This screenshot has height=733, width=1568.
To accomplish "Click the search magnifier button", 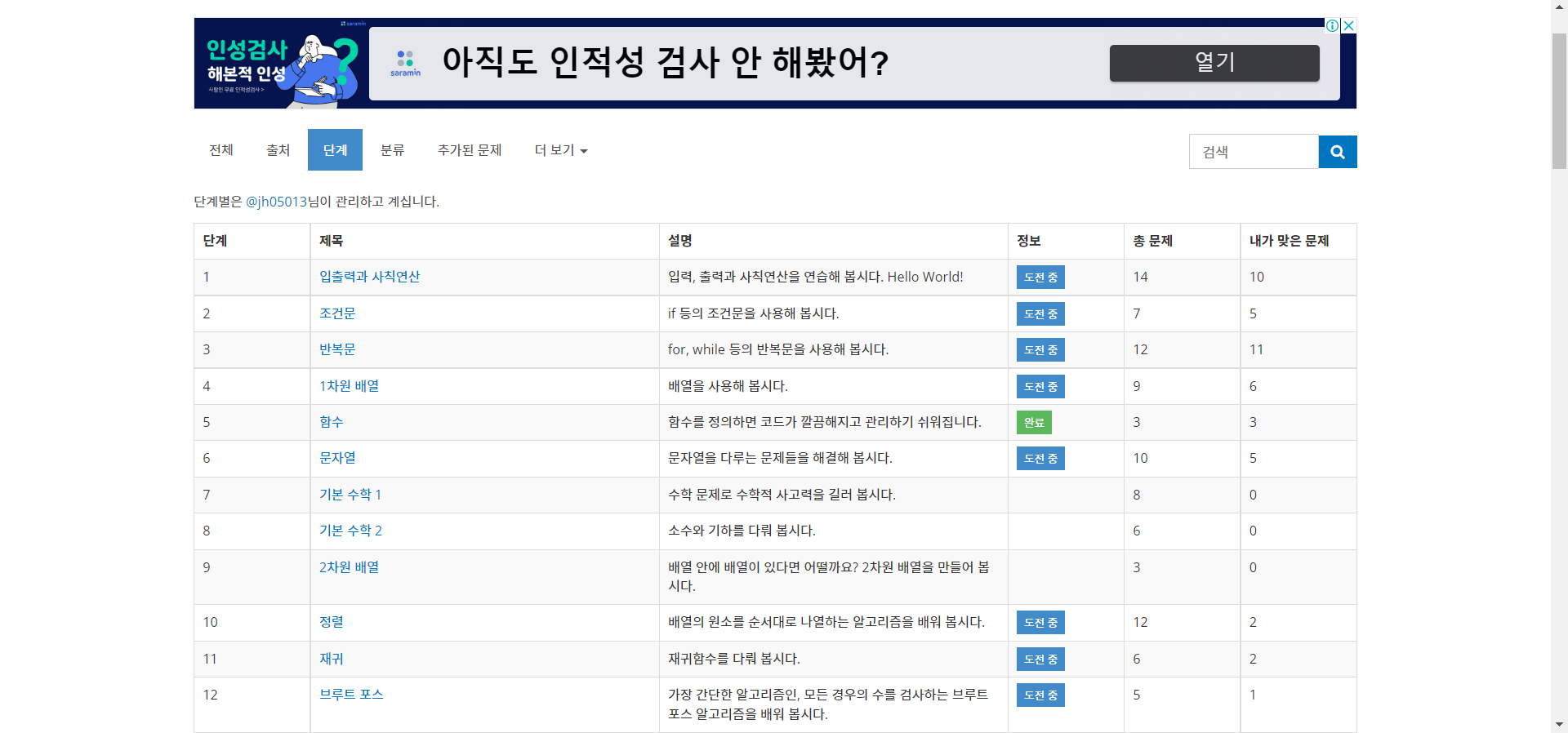I will 1338,152.
